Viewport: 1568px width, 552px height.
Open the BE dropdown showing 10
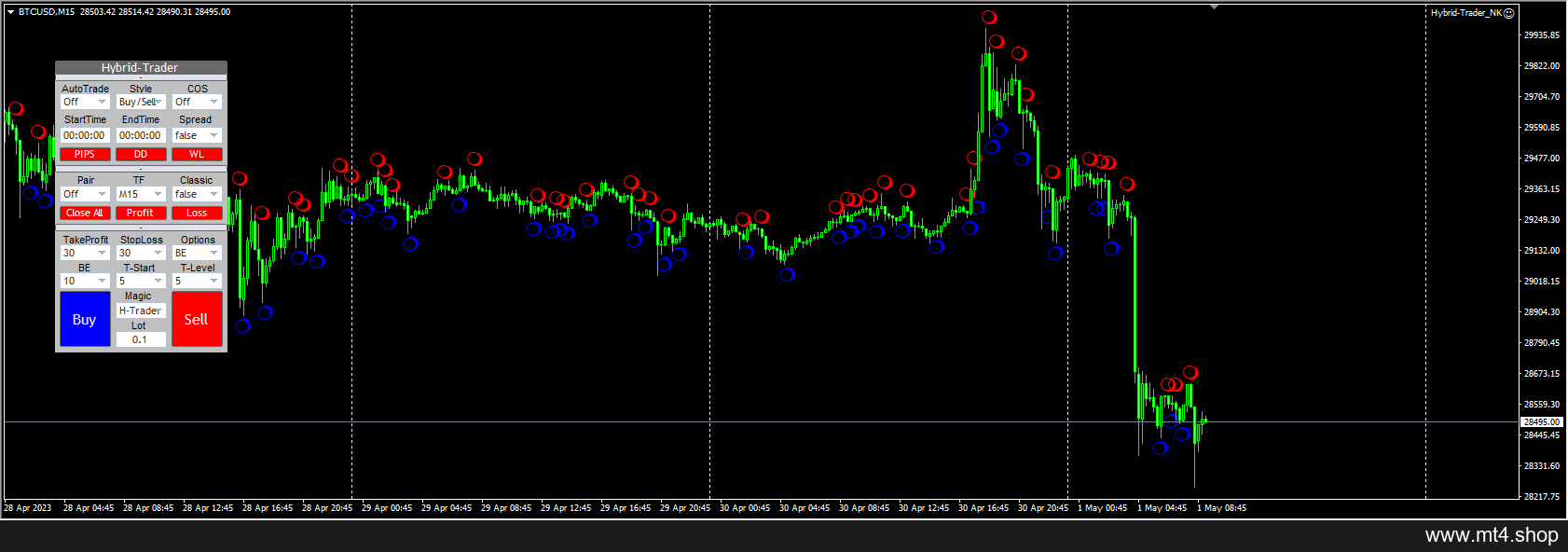(x=85, y=281)
